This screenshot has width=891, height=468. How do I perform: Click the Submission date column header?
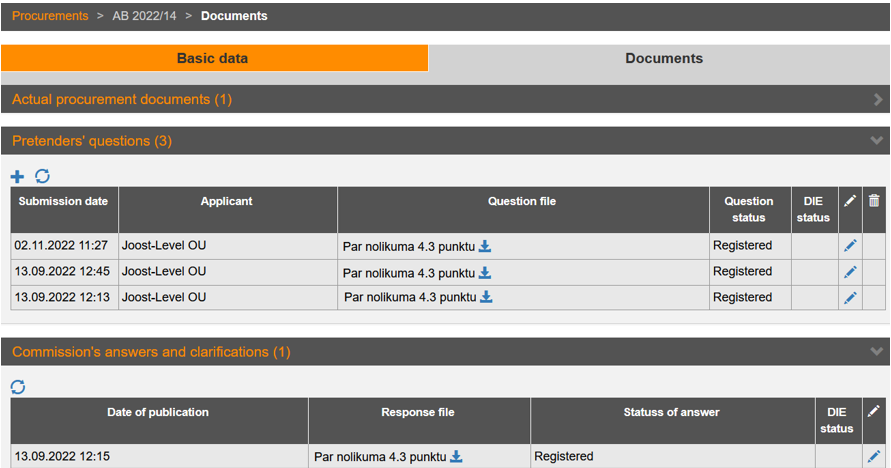click(63, 202)
